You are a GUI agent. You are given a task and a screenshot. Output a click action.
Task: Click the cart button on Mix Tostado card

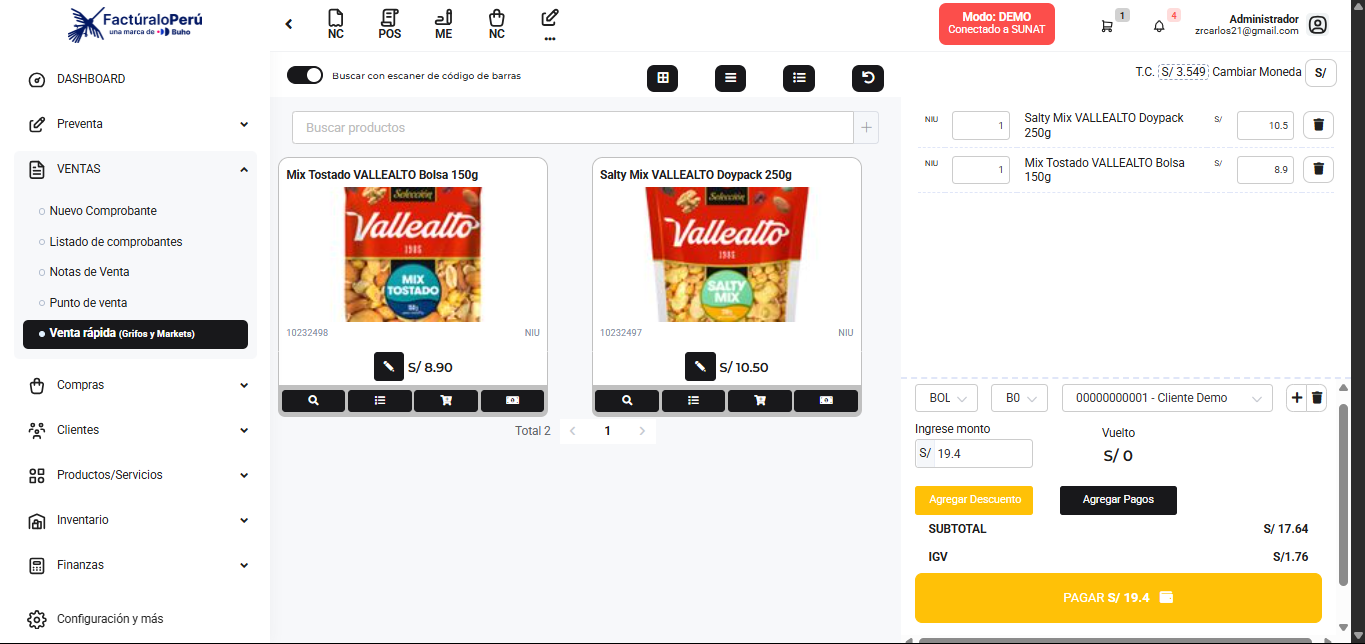[446, 400]
